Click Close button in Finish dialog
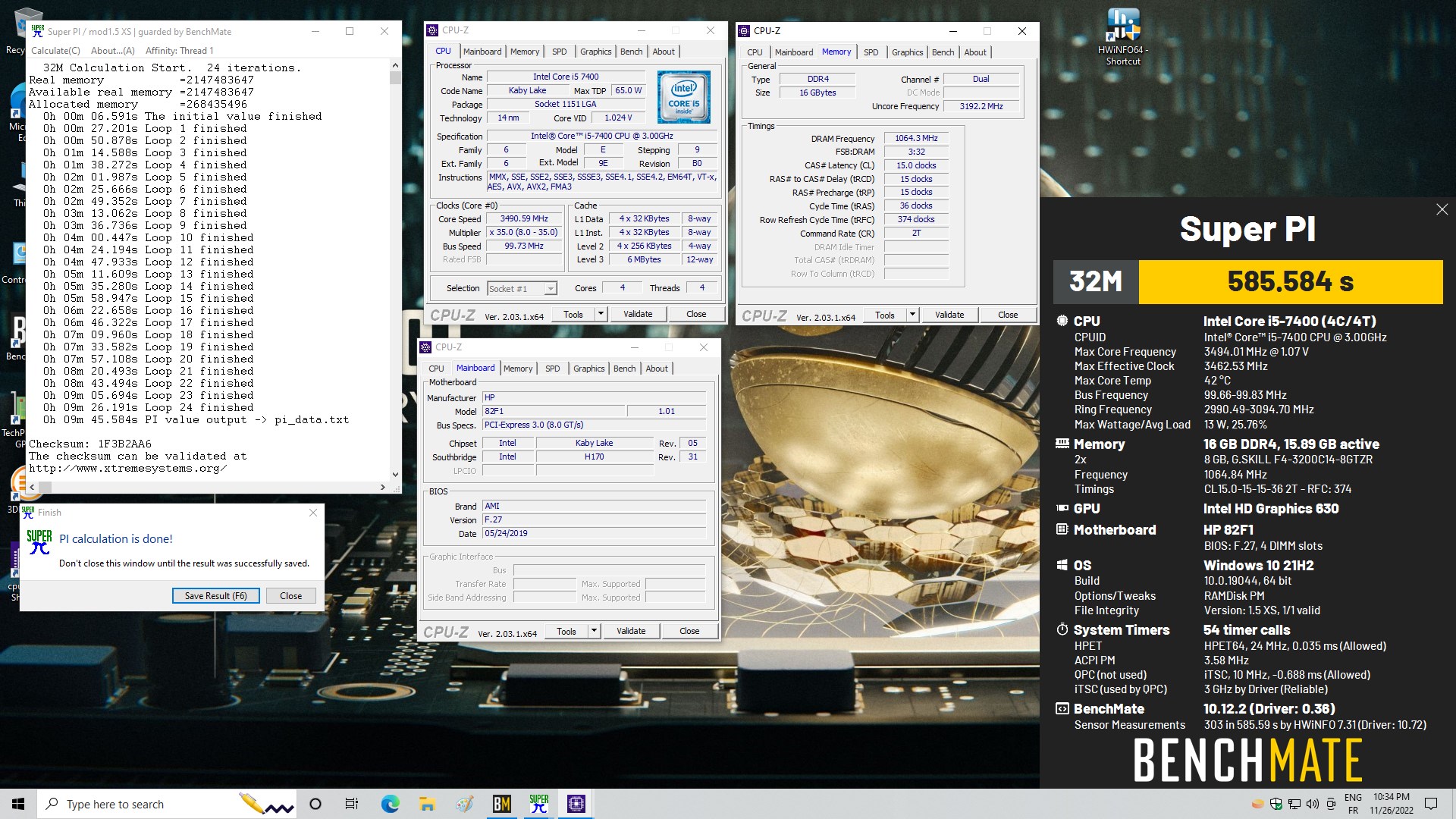The width and height of the screenshot is (1456, 819). coord(290,596)
